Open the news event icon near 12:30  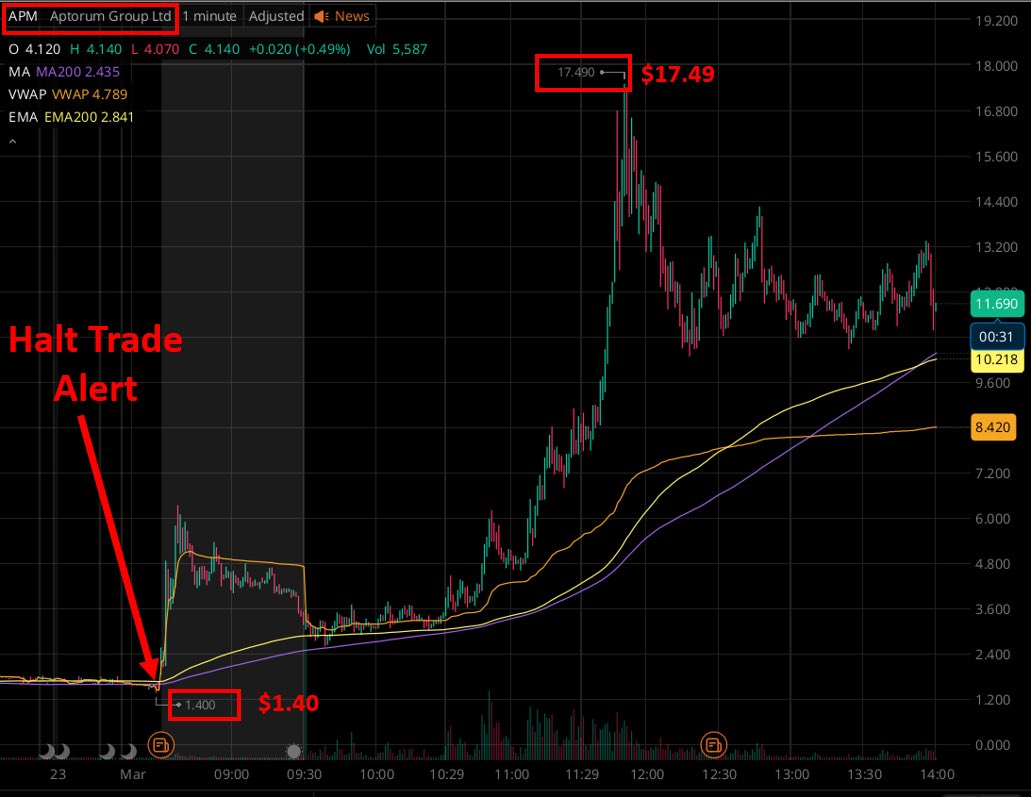tap(713, 745)
